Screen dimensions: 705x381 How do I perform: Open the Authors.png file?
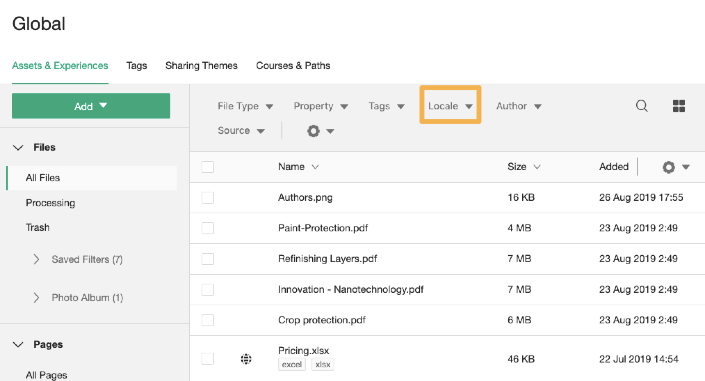(x=305, y=197)
